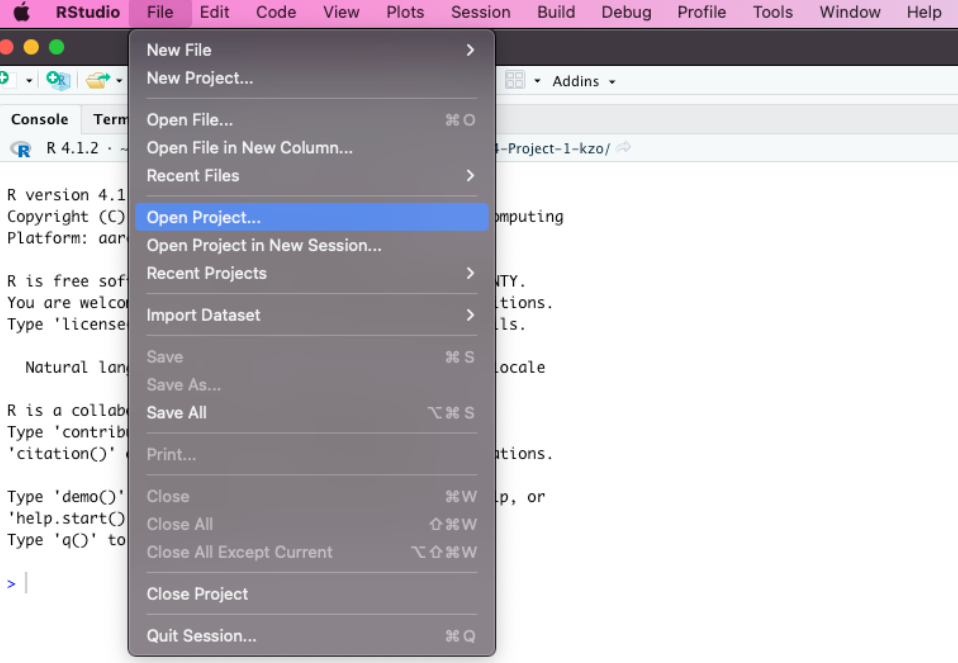The image size is (958, 663).
Task: Open the new file type dropdown arrow
Action: 29,81
